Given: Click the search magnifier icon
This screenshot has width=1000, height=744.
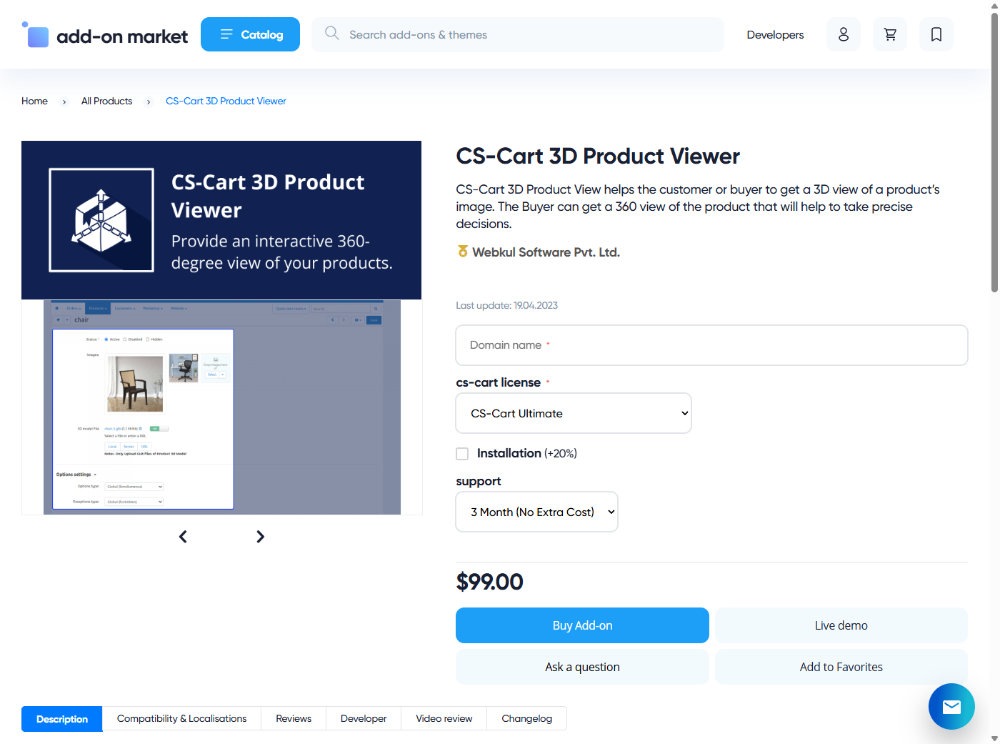Looking at the screenshot, I should (332, 34).
